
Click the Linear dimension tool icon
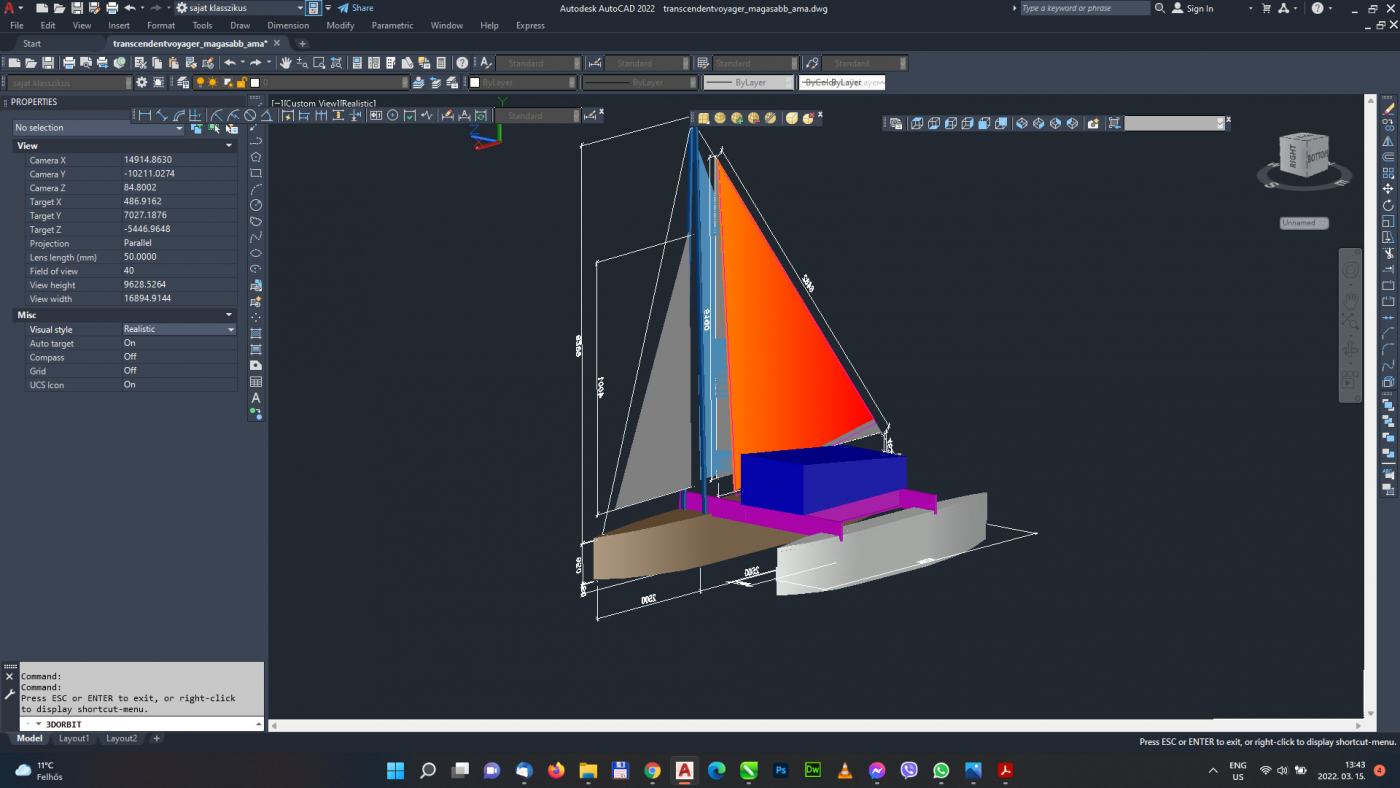pyautogui.click(x=145, y=116)
